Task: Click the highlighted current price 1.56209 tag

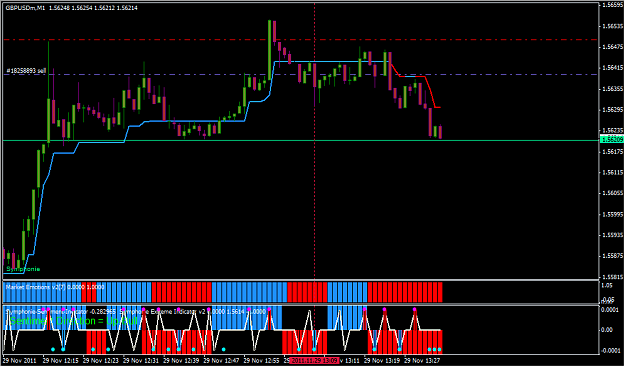Action: click(x=612, y=140)
